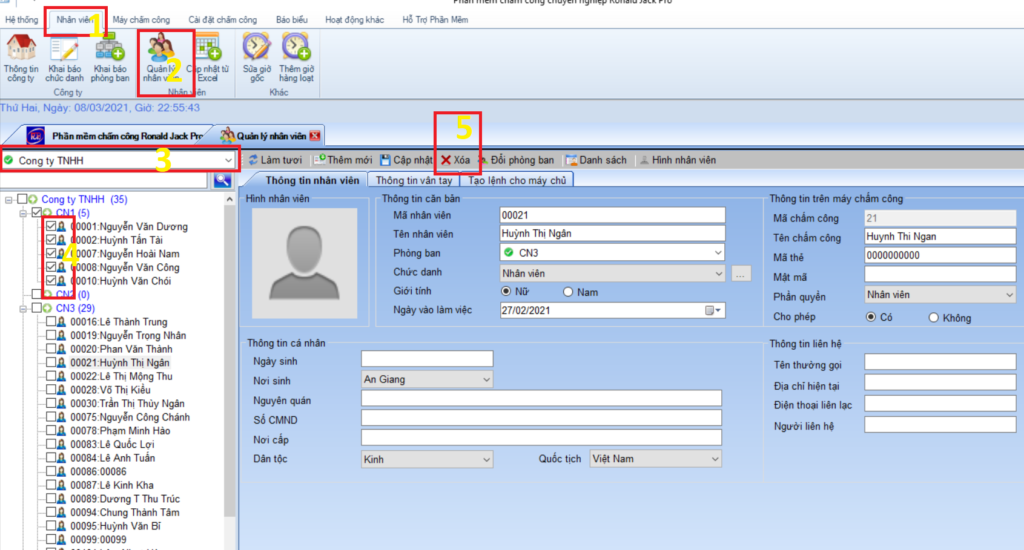This screenshot has height=550, width=1024.
Task: Open the Cài đặt chấm công menu
Action: (223, 20)
